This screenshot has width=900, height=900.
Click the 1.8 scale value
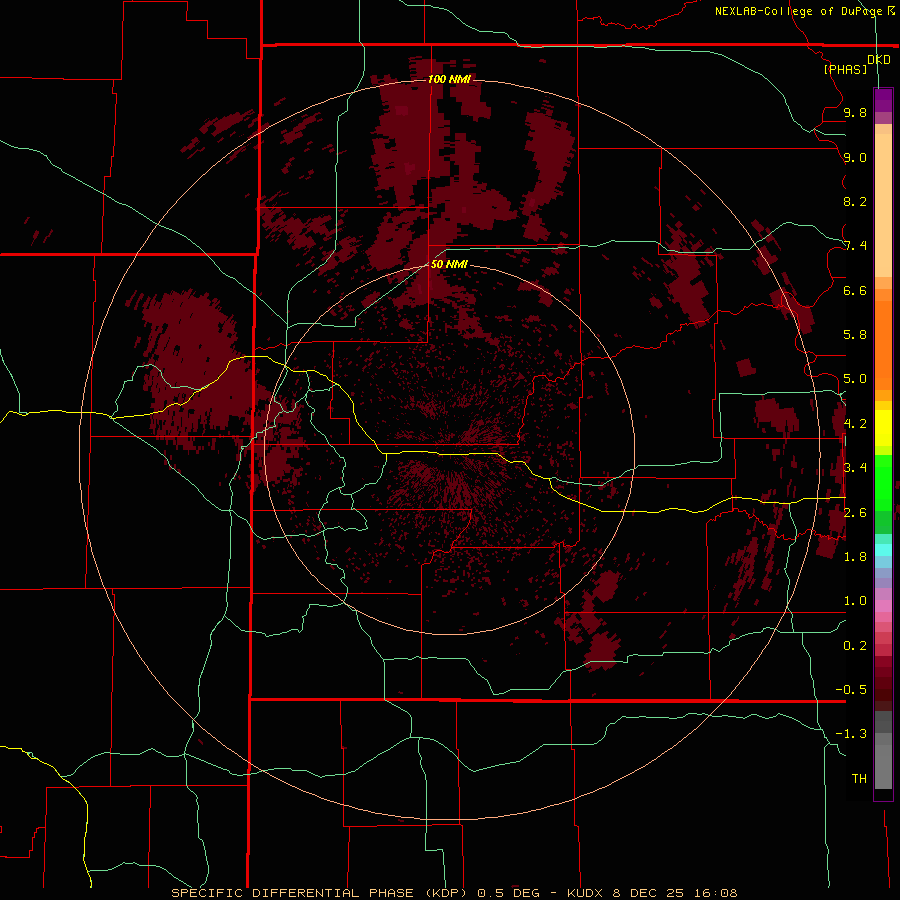(x=855, y=557)
